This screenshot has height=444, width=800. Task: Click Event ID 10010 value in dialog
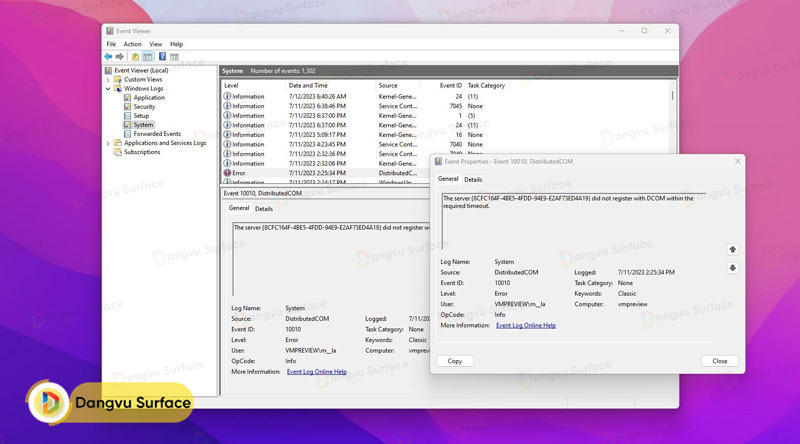(502, 283)
